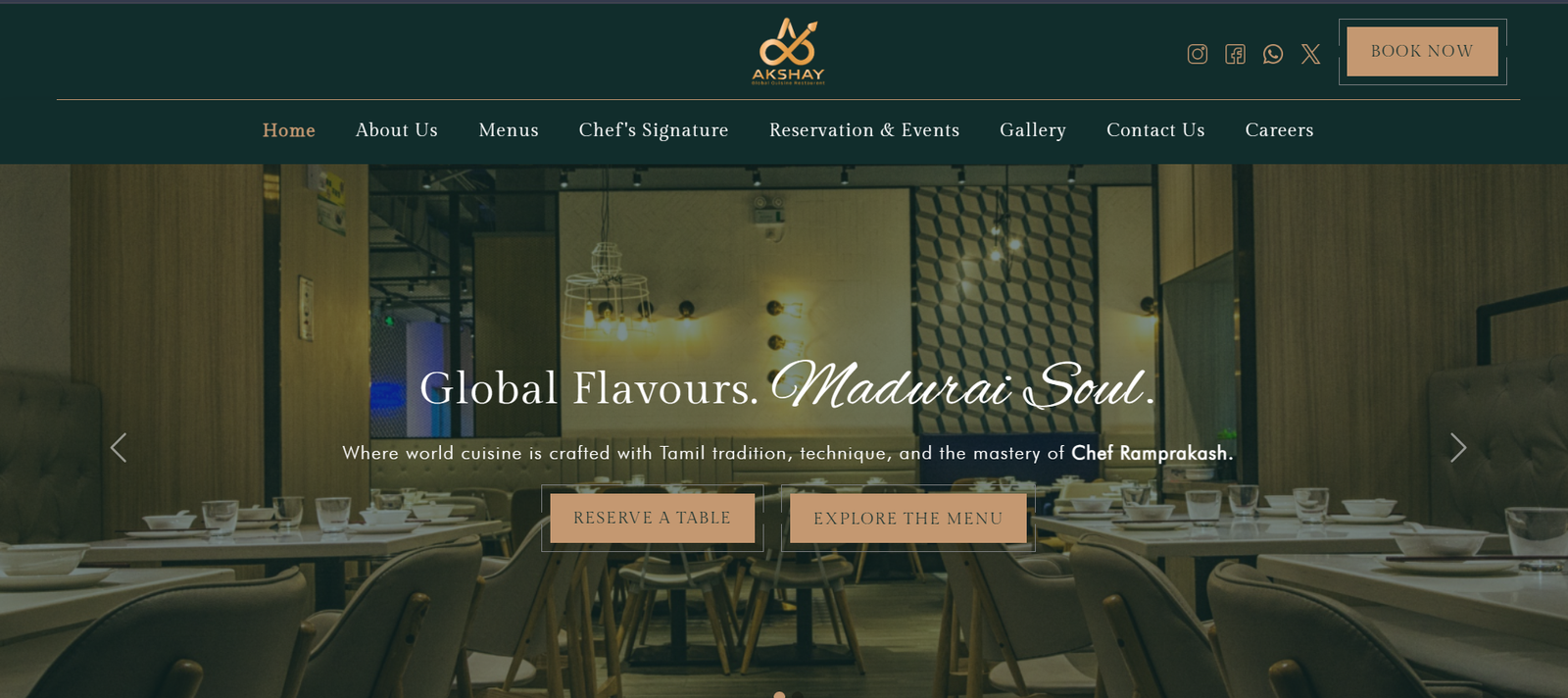This screenshot has width=1568, height=698.
Task: Go to Chef's Signature page
Action: pos(654,130)
